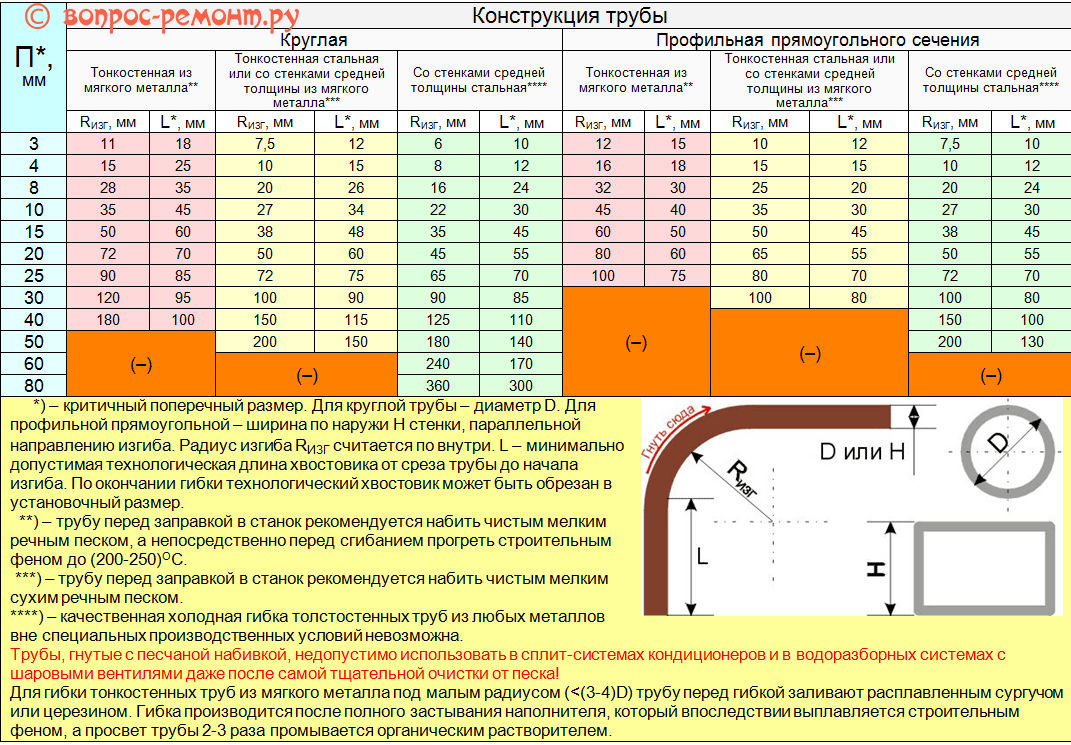Click the orange (–) cell under profile thick-walled steel

click(989, 376)
